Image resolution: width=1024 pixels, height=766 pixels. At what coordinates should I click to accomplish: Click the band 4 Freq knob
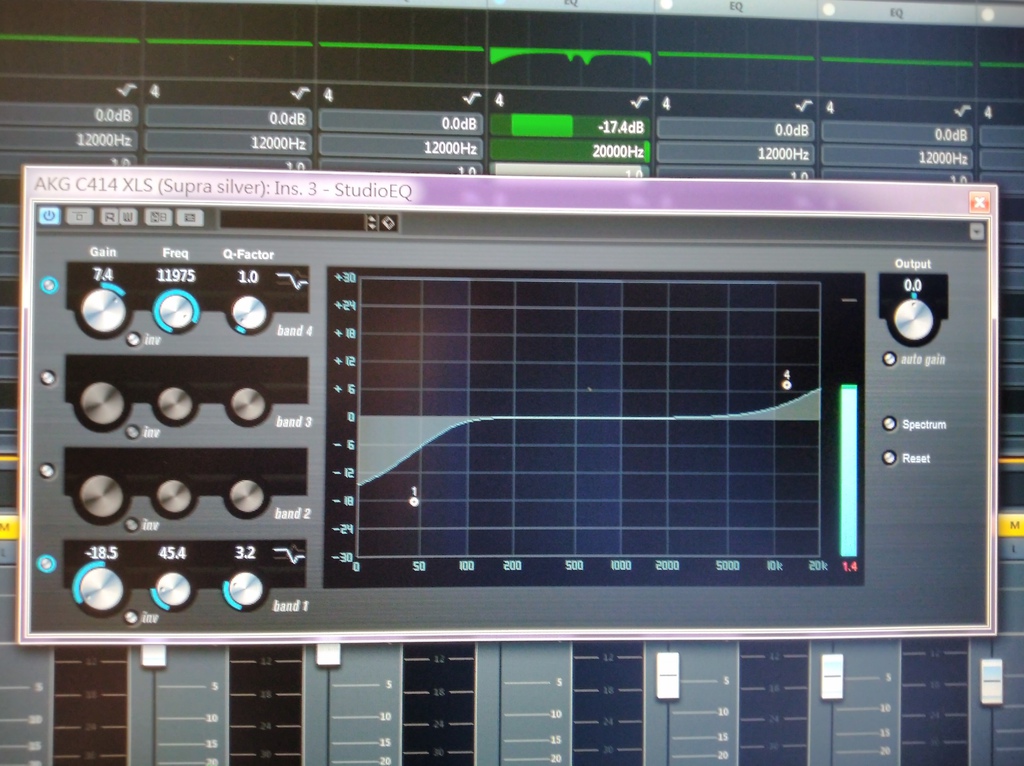pos(176,311)
